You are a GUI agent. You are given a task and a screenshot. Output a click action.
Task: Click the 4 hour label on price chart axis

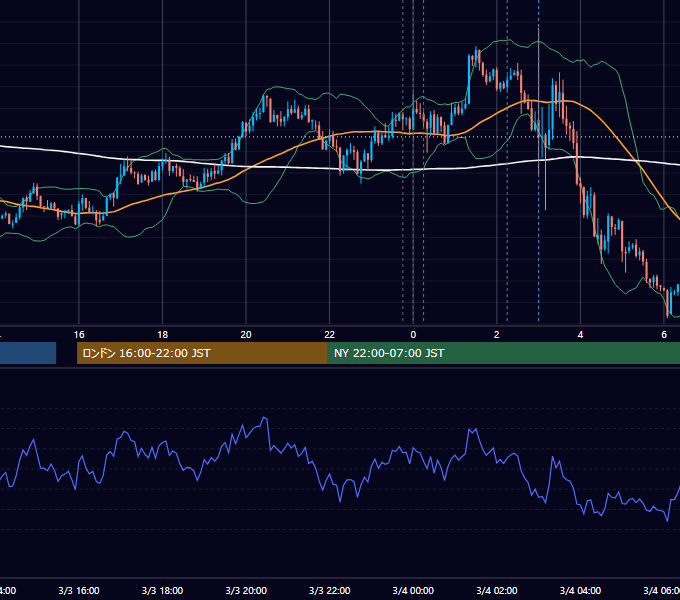(580, 335)
